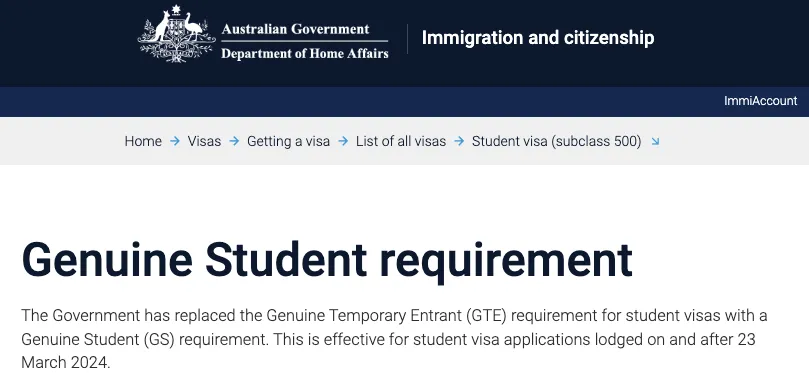The height and width of the screenshot is (380, 809).
Task: Click paragraph line starting "The Government has replaced"
Action: click(x=394, y=315)
